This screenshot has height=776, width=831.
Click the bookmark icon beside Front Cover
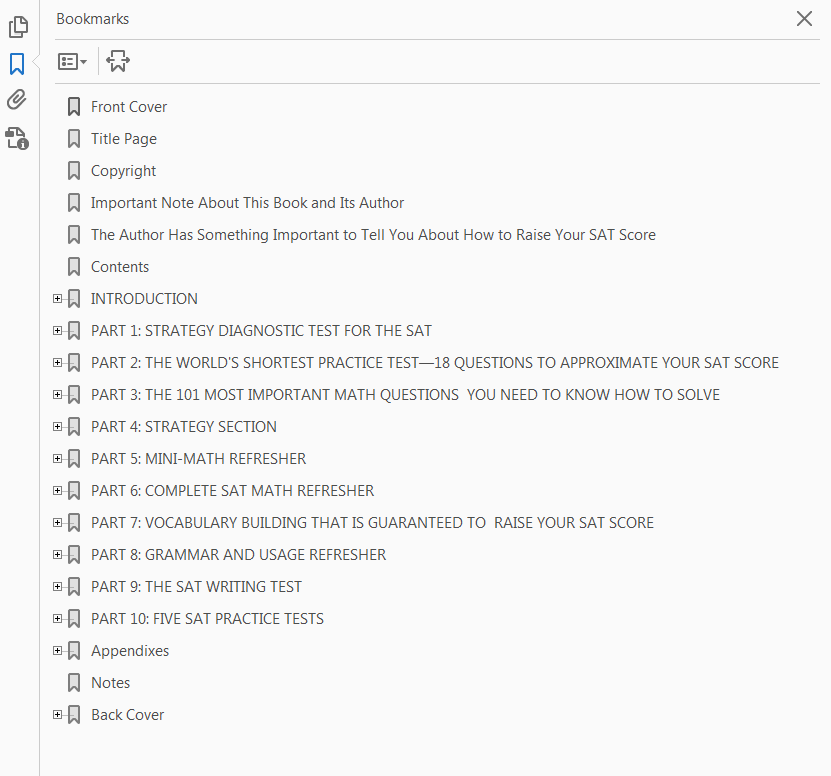[x=74, y=107]
